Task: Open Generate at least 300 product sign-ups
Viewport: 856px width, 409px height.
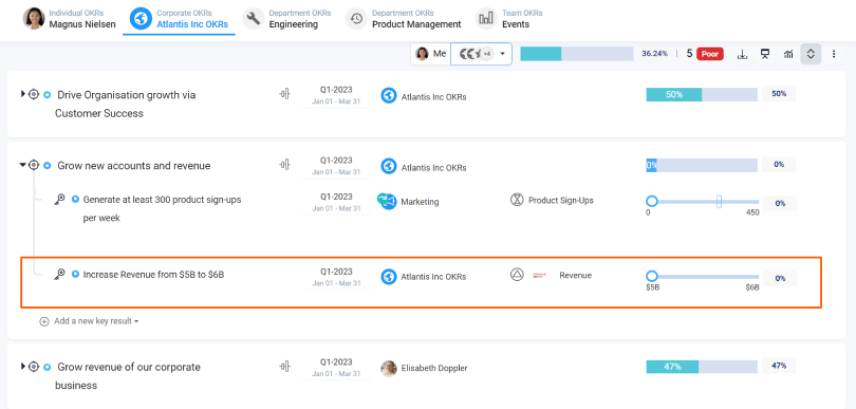Action: click(x=162, y=209)
